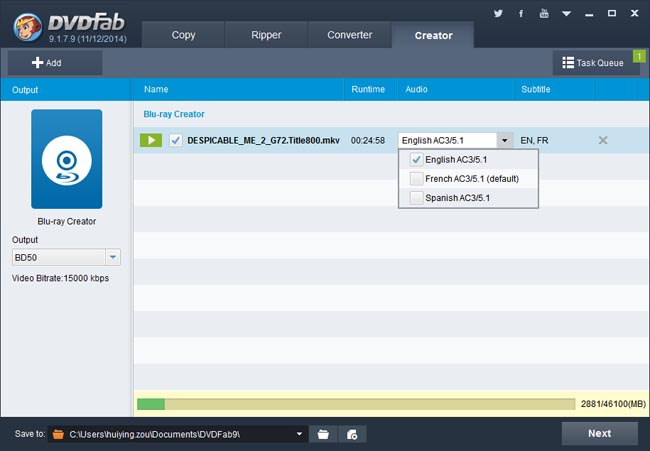Click the ISO image output icon

(352, 434)
